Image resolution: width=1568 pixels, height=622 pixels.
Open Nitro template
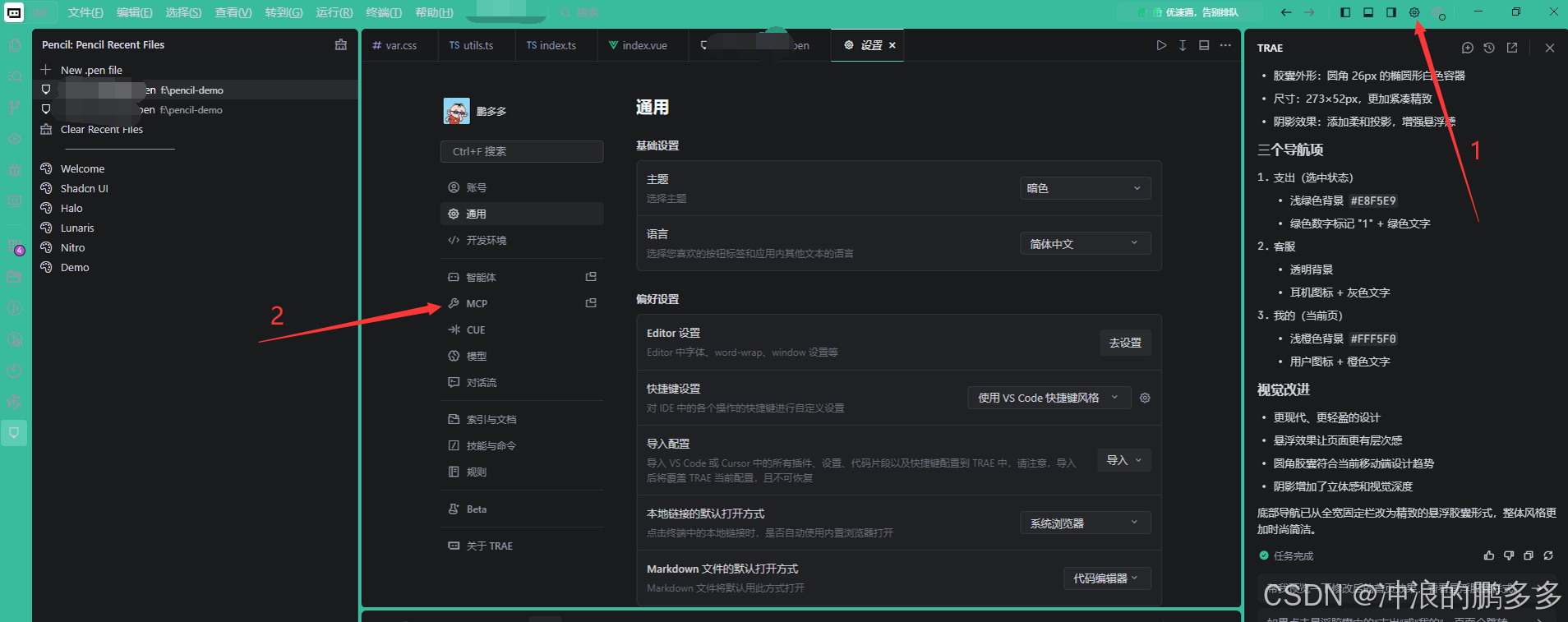[x=72, y=247]
